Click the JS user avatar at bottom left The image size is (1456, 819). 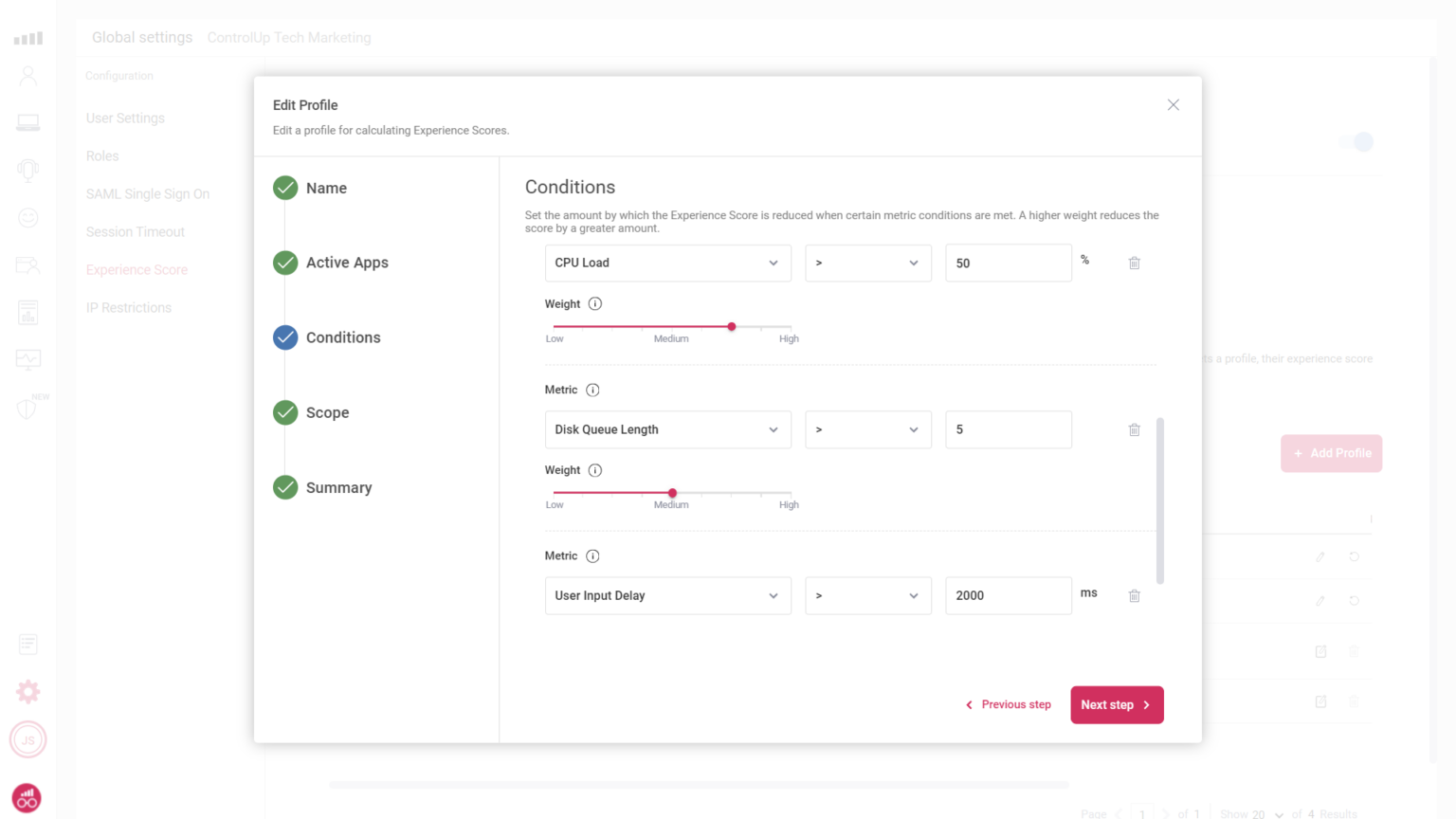(x=27, y=739)
